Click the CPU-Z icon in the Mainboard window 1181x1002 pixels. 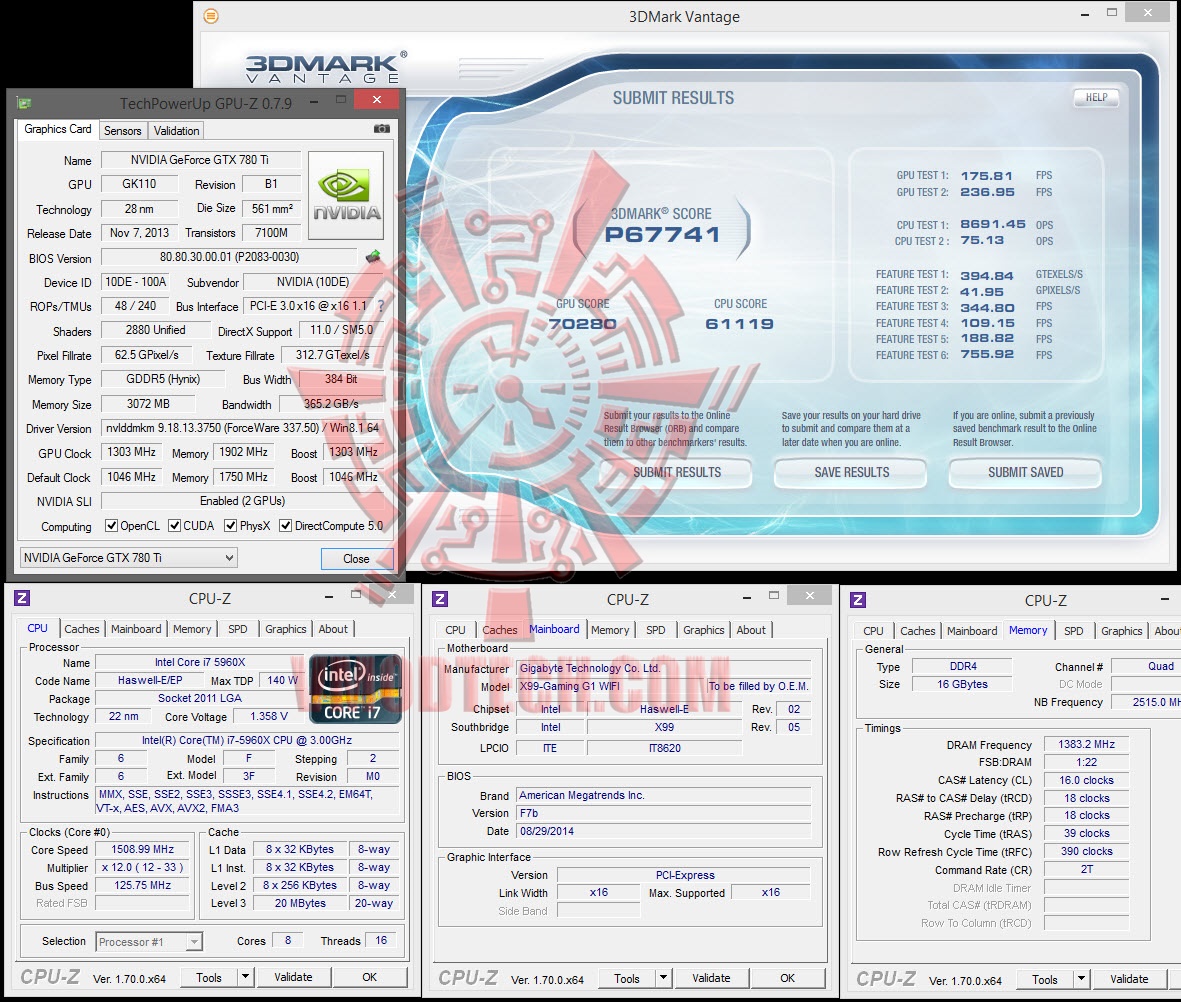tap(440, 599)
